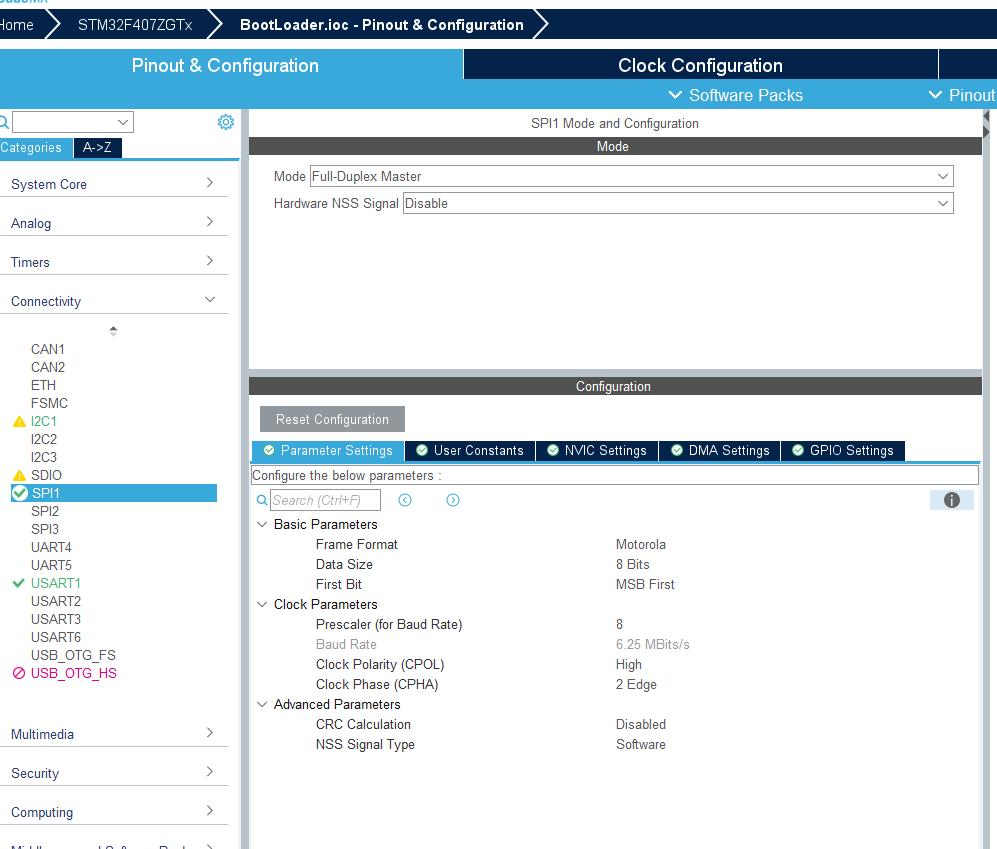
Task: Open the Mode dropdown Full-Duplex Master
Action: click(631, 176)
